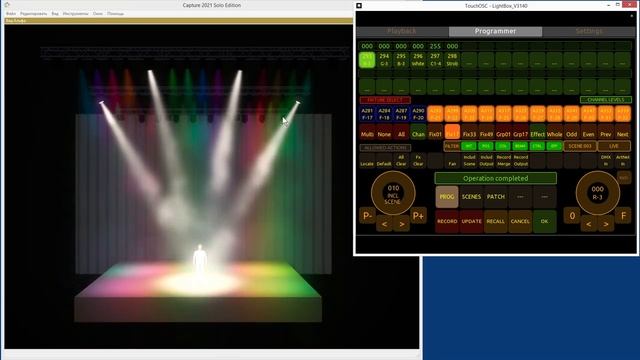Jump to Fix49 fixture page
This screenshot has height=360, width=640.
486,133
